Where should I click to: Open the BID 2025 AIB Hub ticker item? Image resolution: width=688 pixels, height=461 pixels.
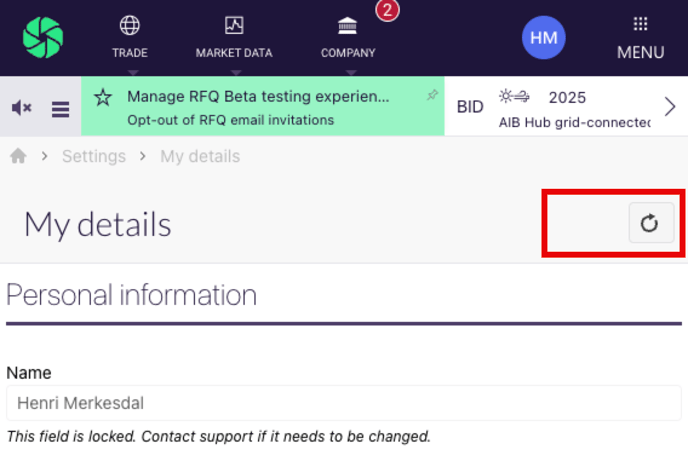(x=554, y=107)
